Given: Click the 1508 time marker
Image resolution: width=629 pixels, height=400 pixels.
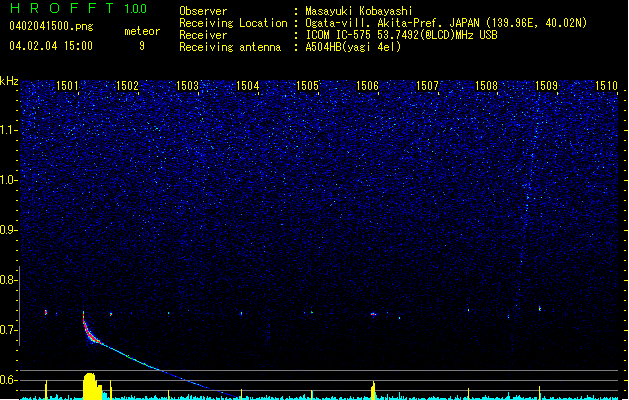Looking at the screenshot, I should point(487,86).
